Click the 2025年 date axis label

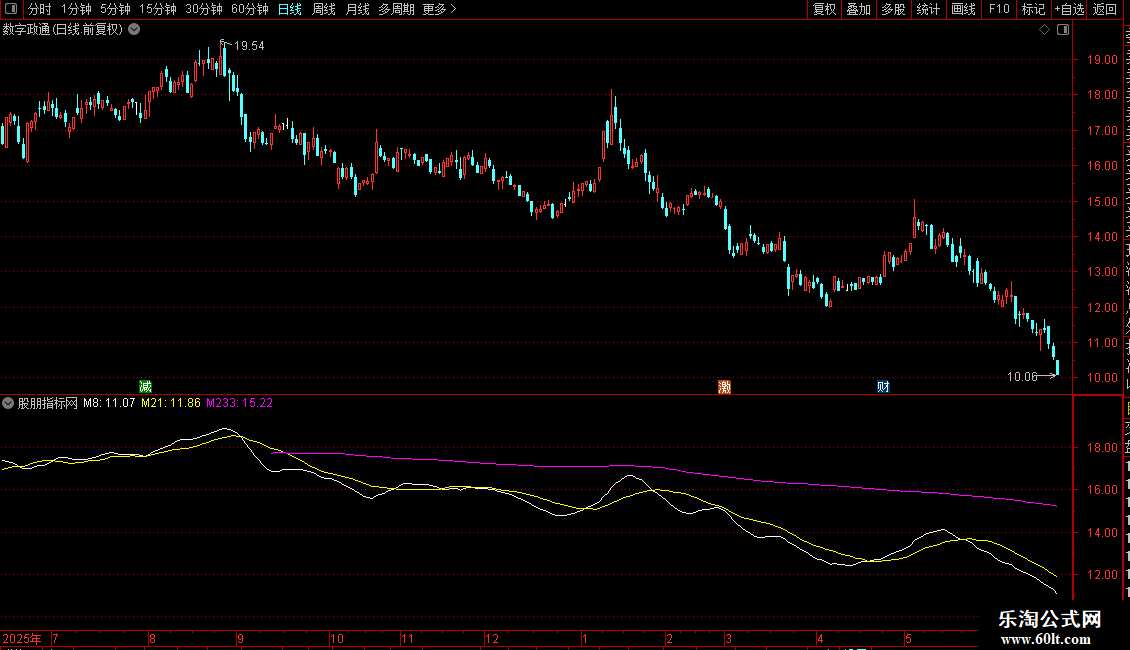click(x=22, y=639)
